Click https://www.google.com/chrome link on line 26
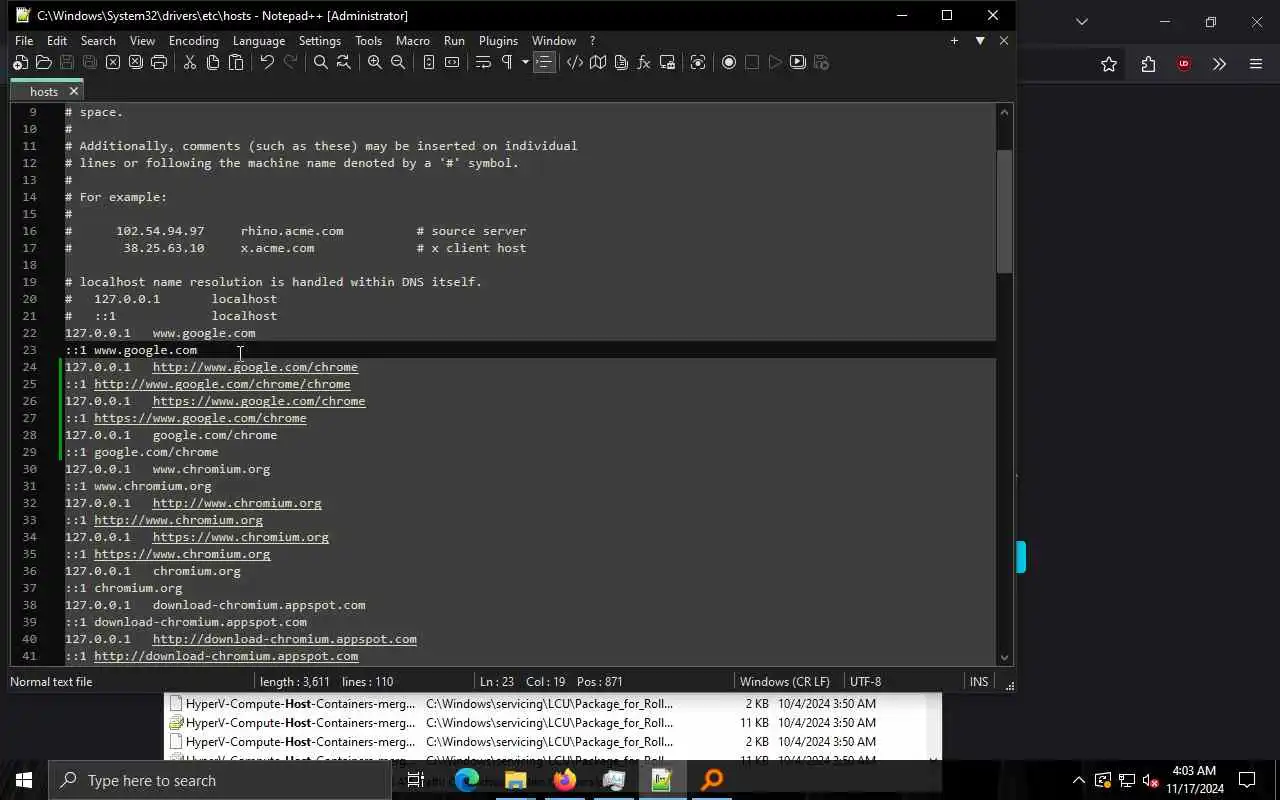The height and width of the screenshot is (800, 1280). tap(259, 401)
